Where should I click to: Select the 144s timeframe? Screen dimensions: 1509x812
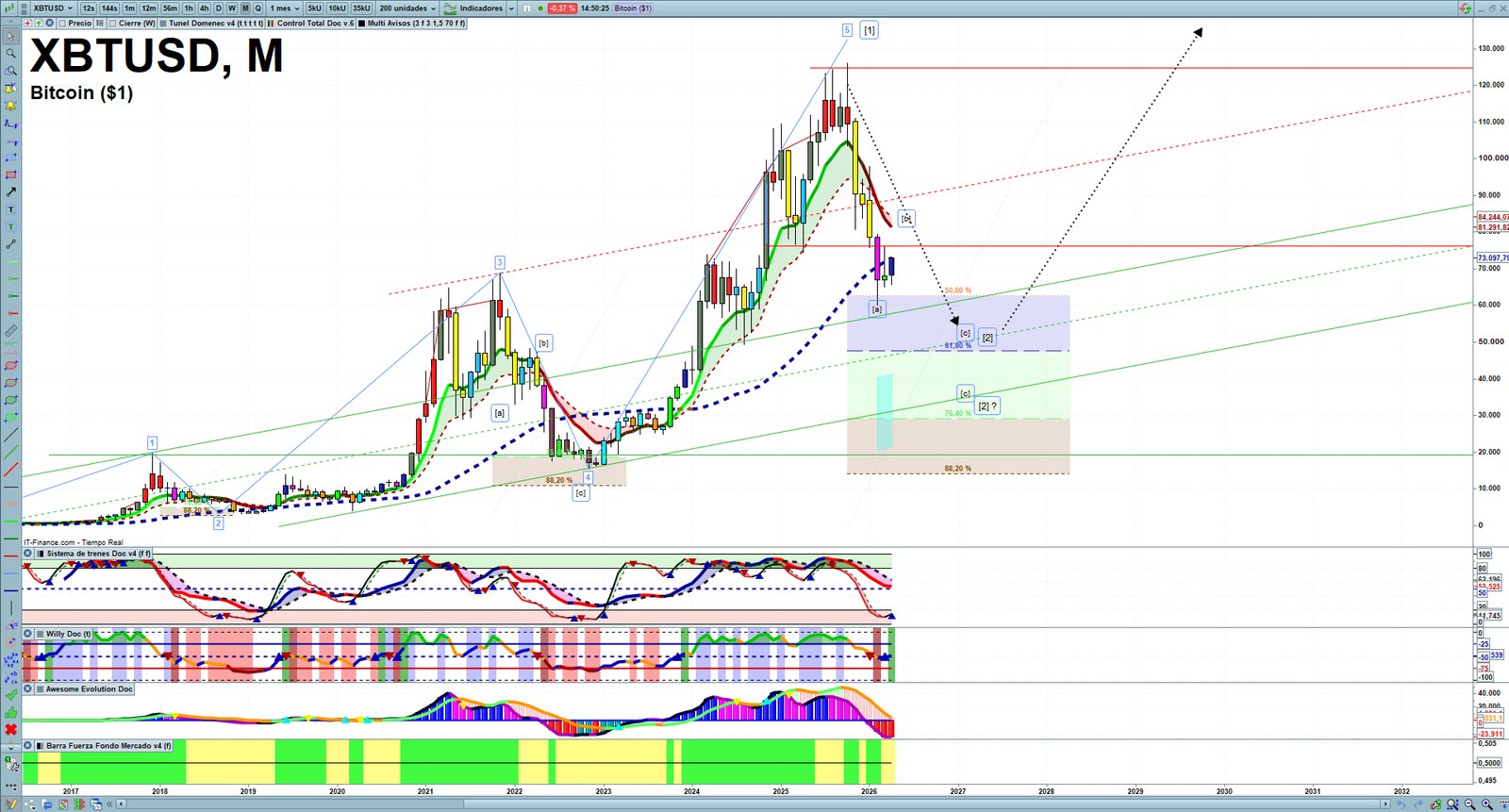(x=109, y=8)
